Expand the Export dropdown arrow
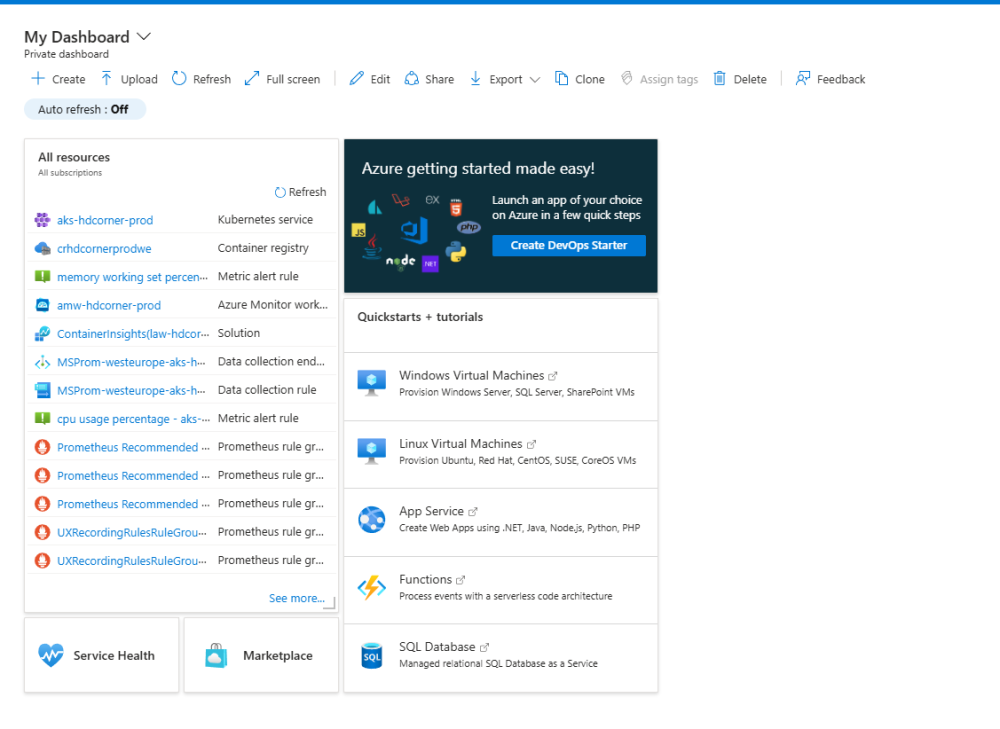This screenshot has width=1000, height=729. 535,80
